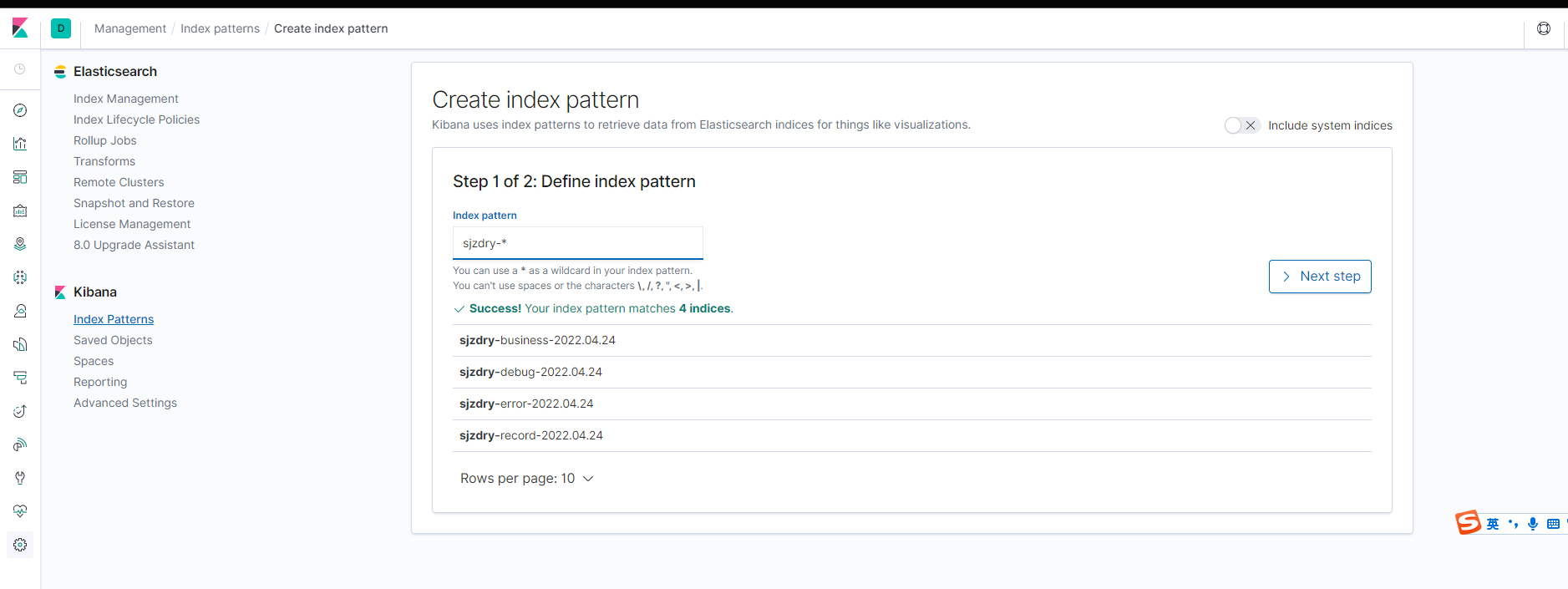Open Visualize via the chart icon
This screenshot has height=589, width=1568.
click(20, 144)
